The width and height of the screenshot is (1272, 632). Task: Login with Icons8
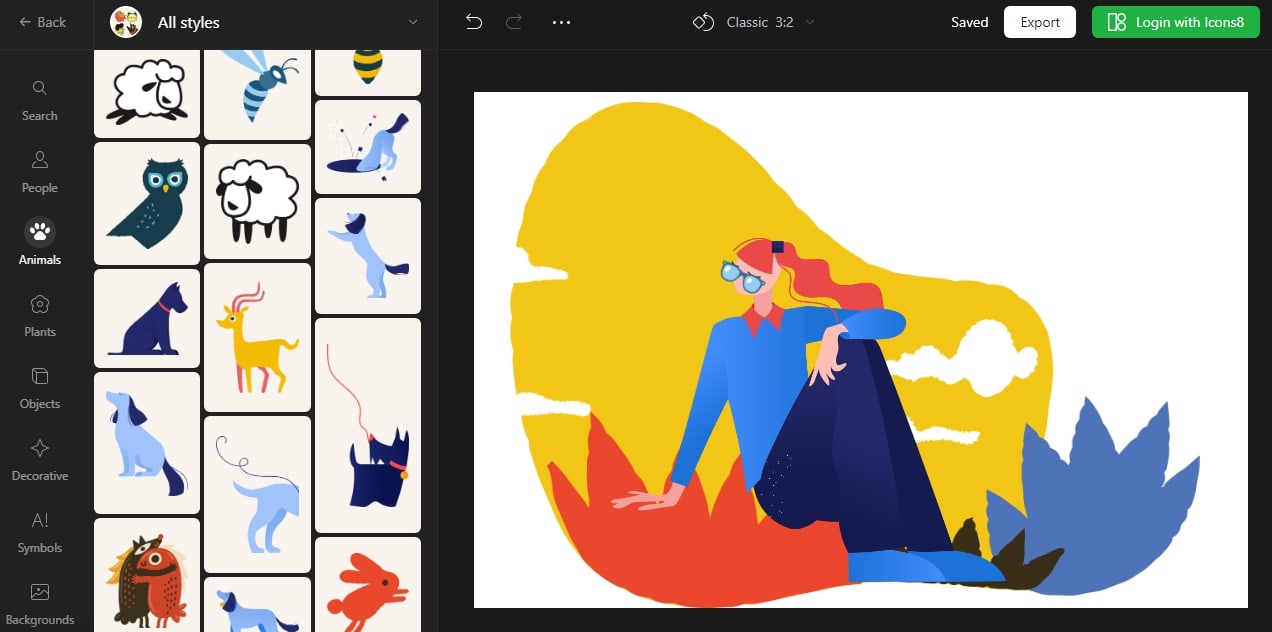(1175, 21)
